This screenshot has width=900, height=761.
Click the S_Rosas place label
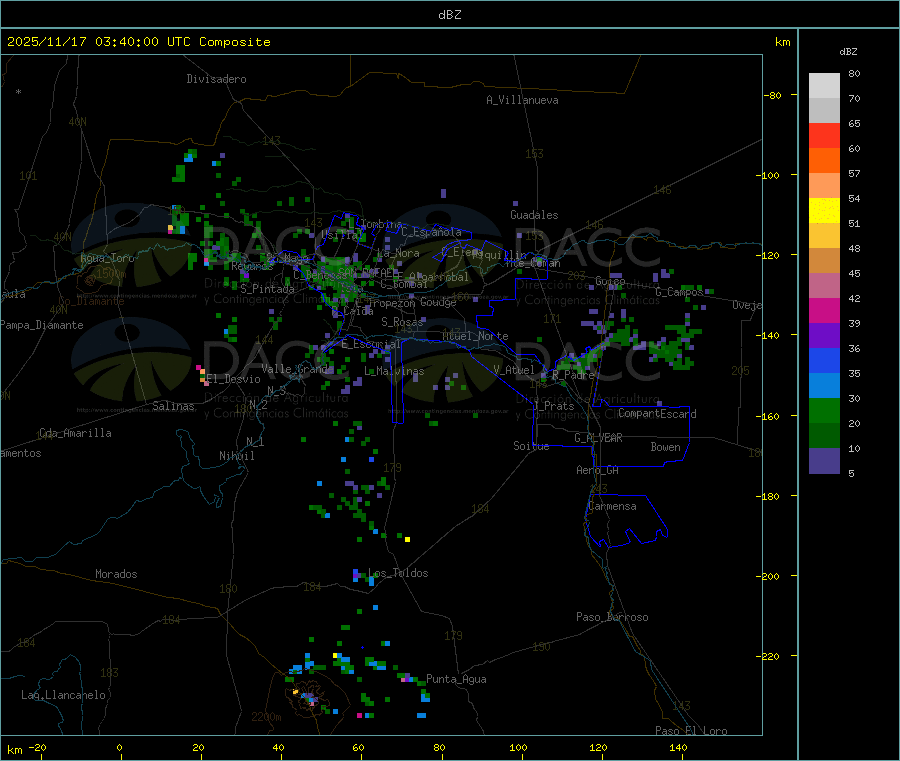coord(402,322)
